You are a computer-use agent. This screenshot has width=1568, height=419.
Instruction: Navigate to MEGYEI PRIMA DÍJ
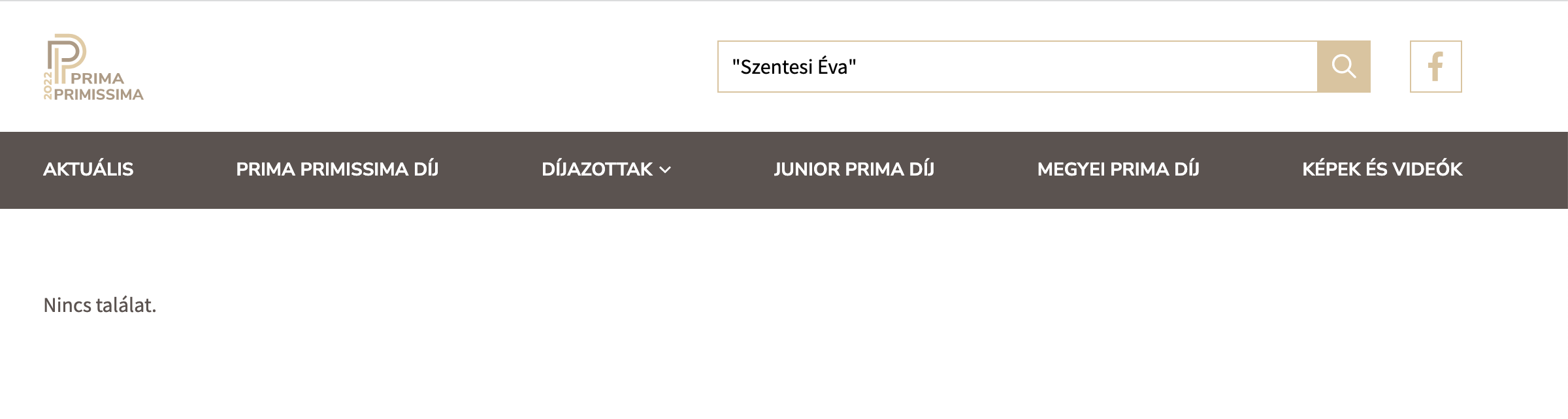tap(1118, 170)
